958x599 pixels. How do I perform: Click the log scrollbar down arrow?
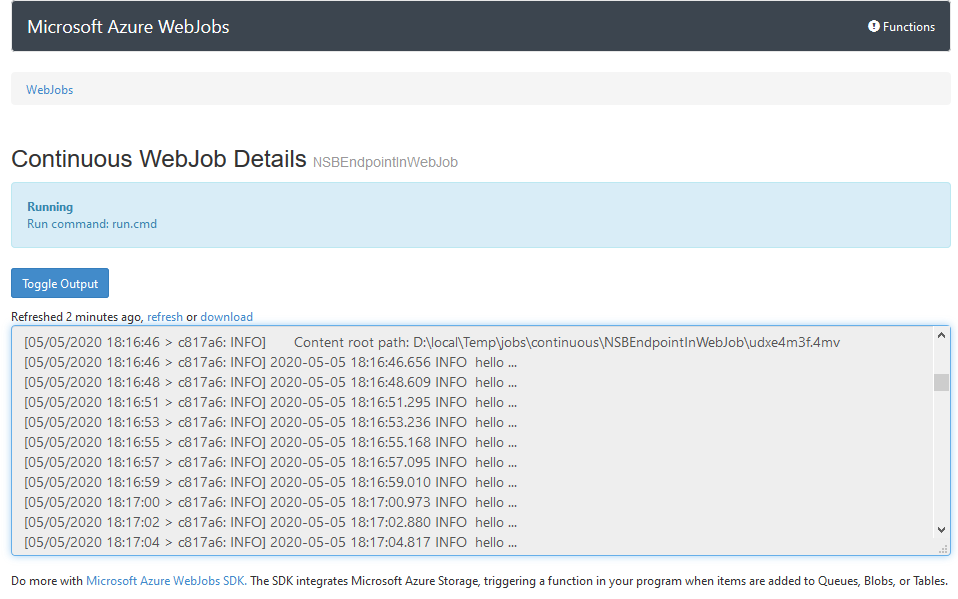pos(941,531)
